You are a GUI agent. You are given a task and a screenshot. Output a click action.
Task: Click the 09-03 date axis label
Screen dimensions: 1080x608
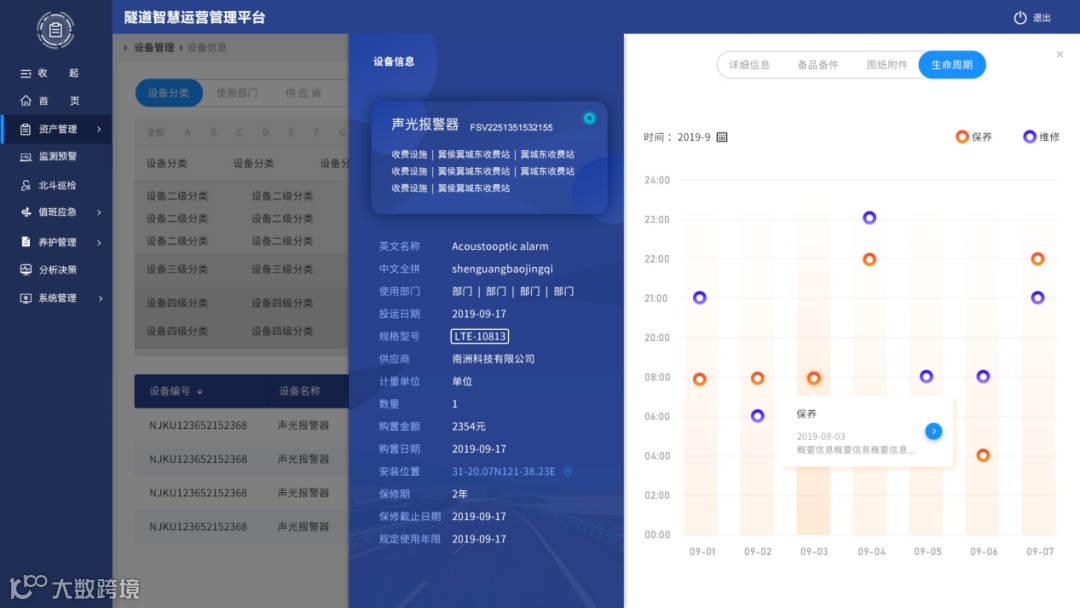814,552
